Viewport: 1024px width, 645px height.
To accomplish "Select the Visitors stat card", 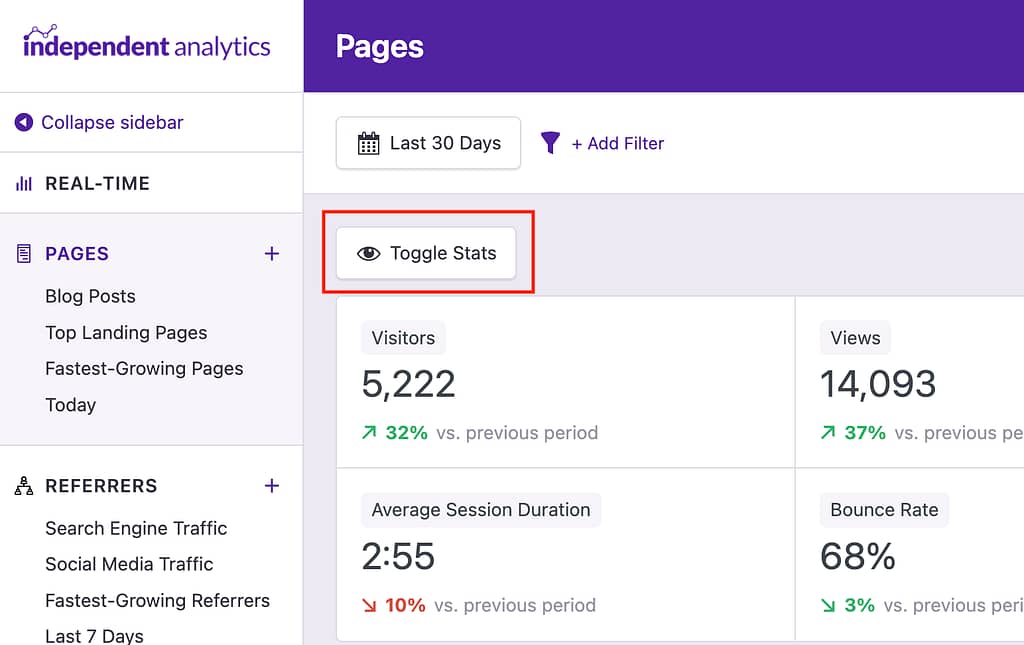I will coord(566,382).
